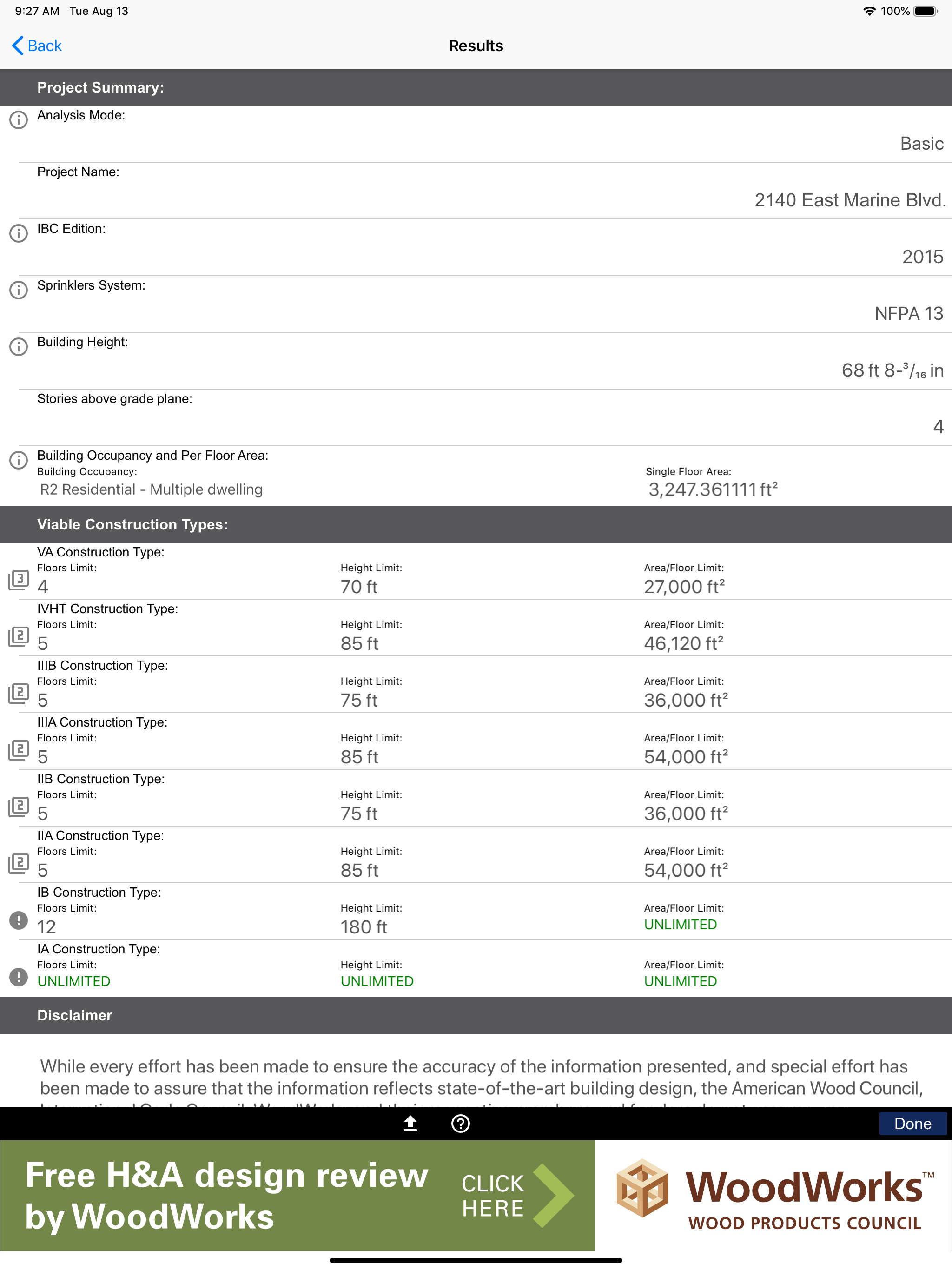
Task: Open the IBC Edition info icon
Action: point(19,233)
